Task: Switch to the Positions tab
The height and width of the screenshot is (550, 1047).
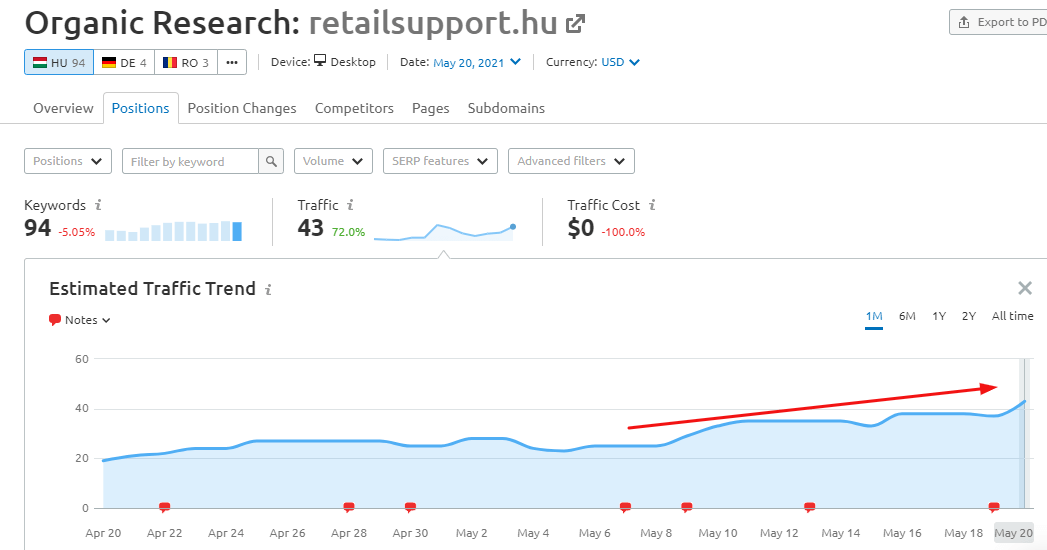Action: pos(140,108)
